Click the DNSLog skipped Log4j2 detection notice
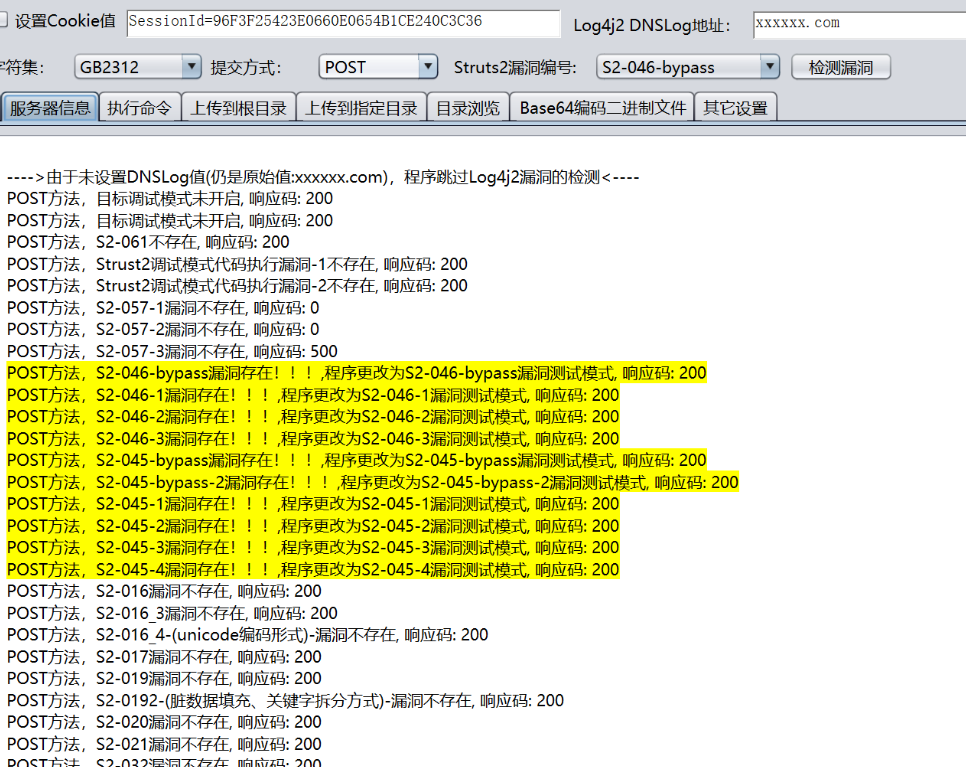966x767 pixels. pyautogui.click(x=322, y=178)
